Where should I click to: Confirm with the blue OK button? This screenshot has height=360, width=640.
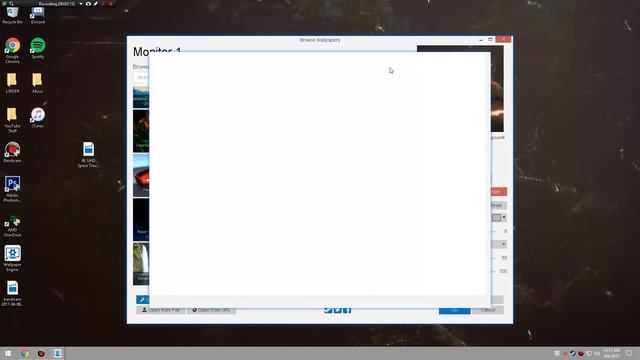tap(455, 310)
